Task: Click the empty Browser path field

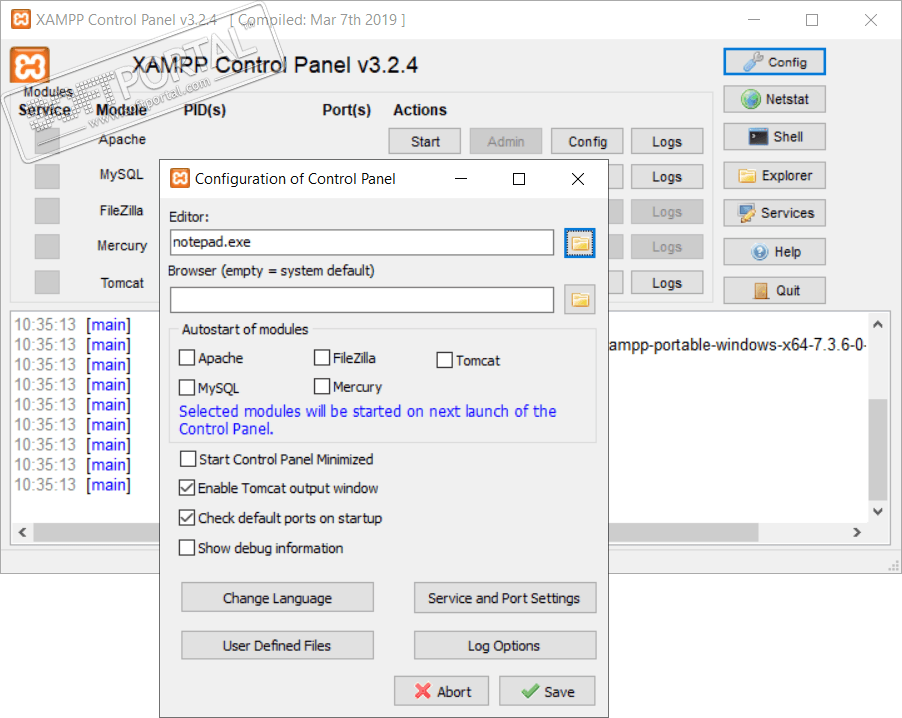Action: point(362,300)
